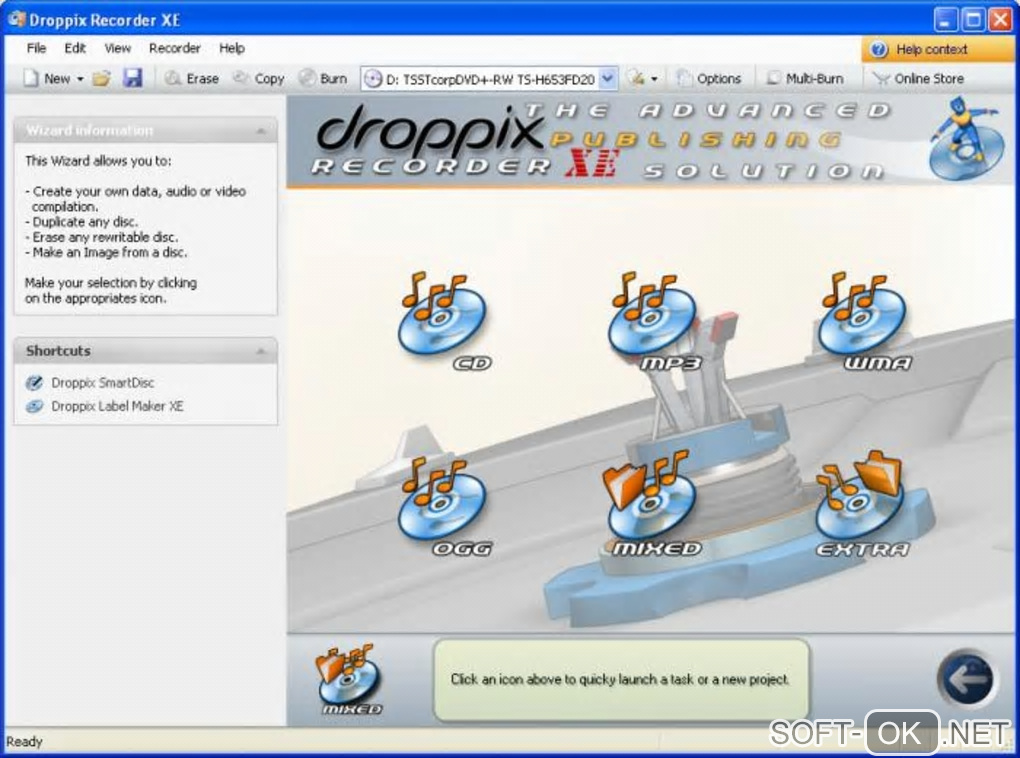Open the Edit menu
Screen dimensions: 1020x758
75,48
